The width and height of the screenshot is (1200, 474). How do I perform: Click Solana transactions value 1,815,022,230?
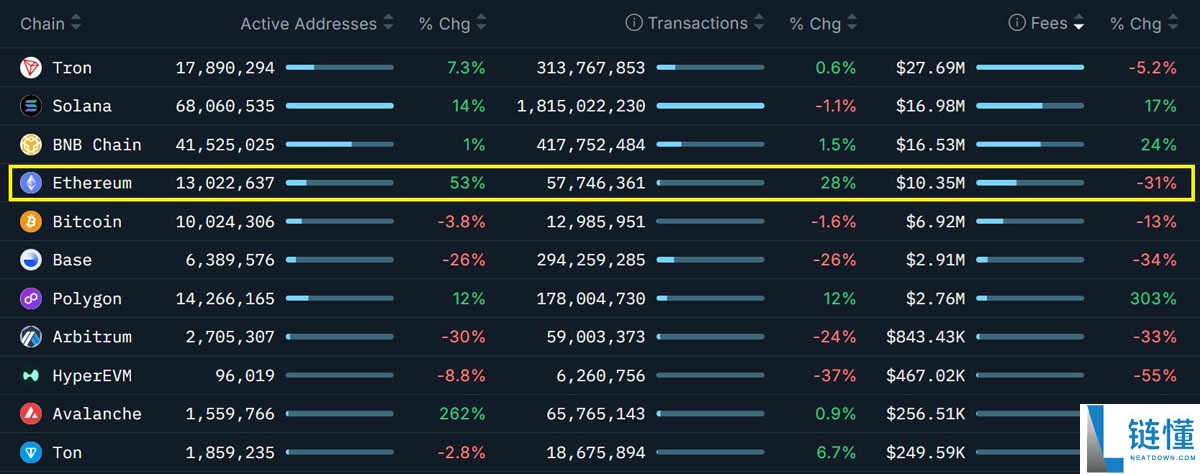coord(581,106)
